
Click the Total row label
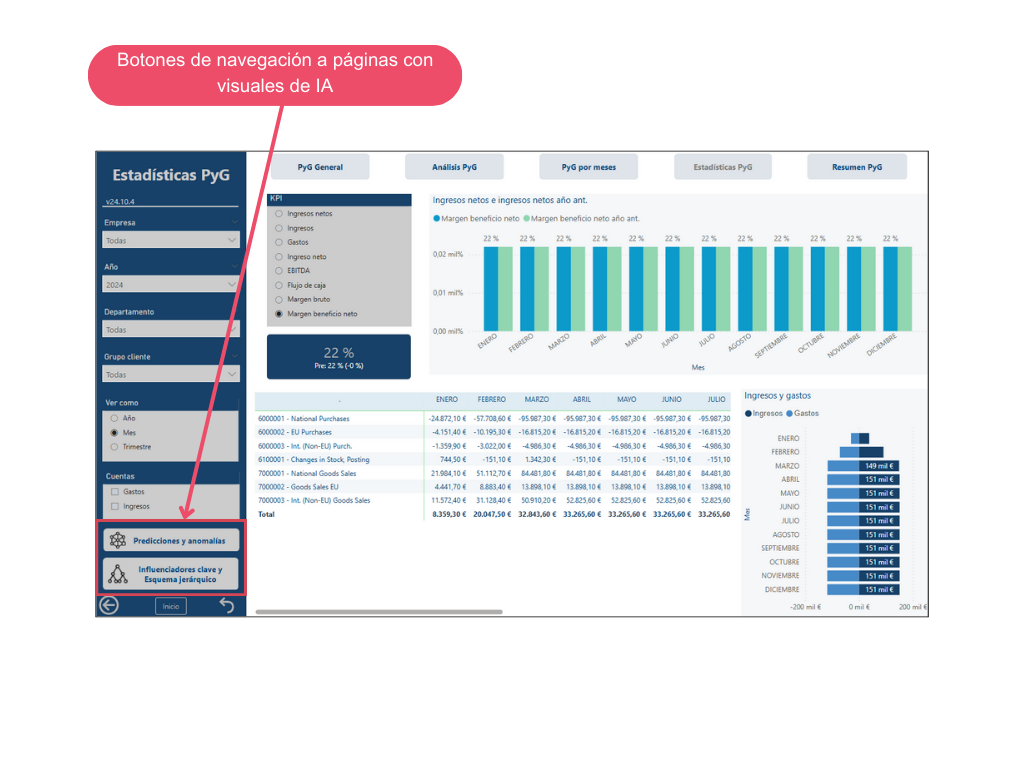(266, 515)
